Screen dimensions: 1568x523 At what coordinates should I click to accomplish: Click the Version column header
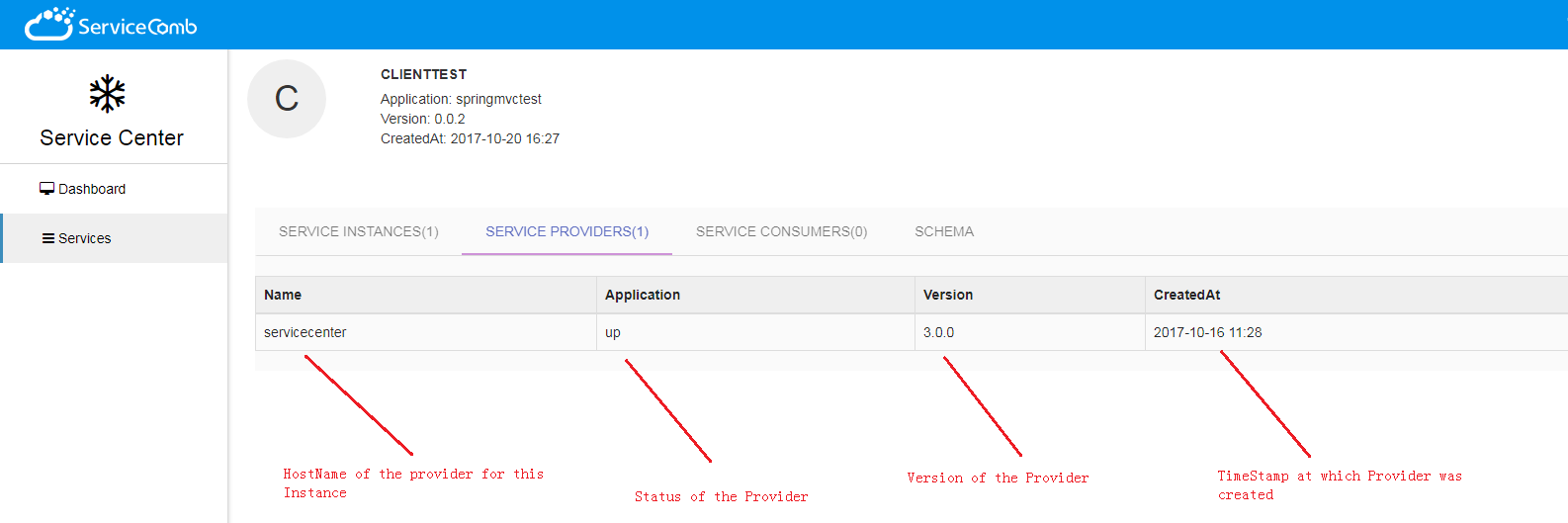(x=948, y=295)
